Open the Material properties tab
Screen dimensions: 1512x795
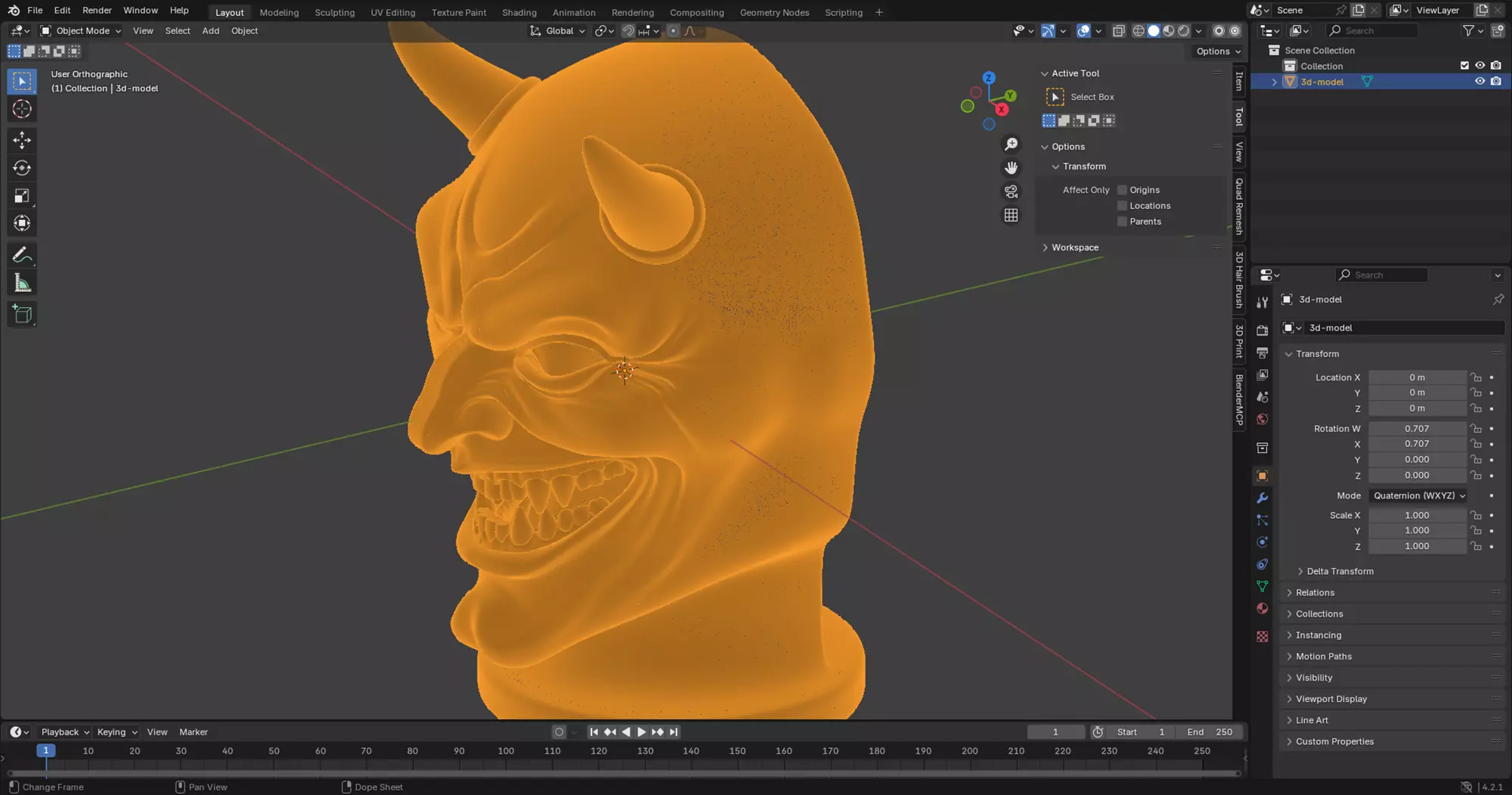(1262, 608)
